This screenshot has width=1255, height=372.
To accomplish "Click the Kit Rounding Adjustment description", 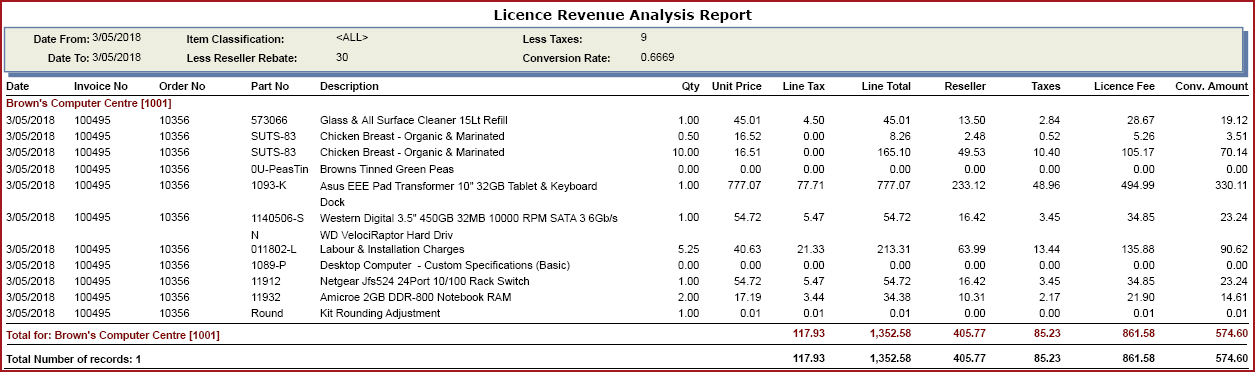I will (380, 314).
